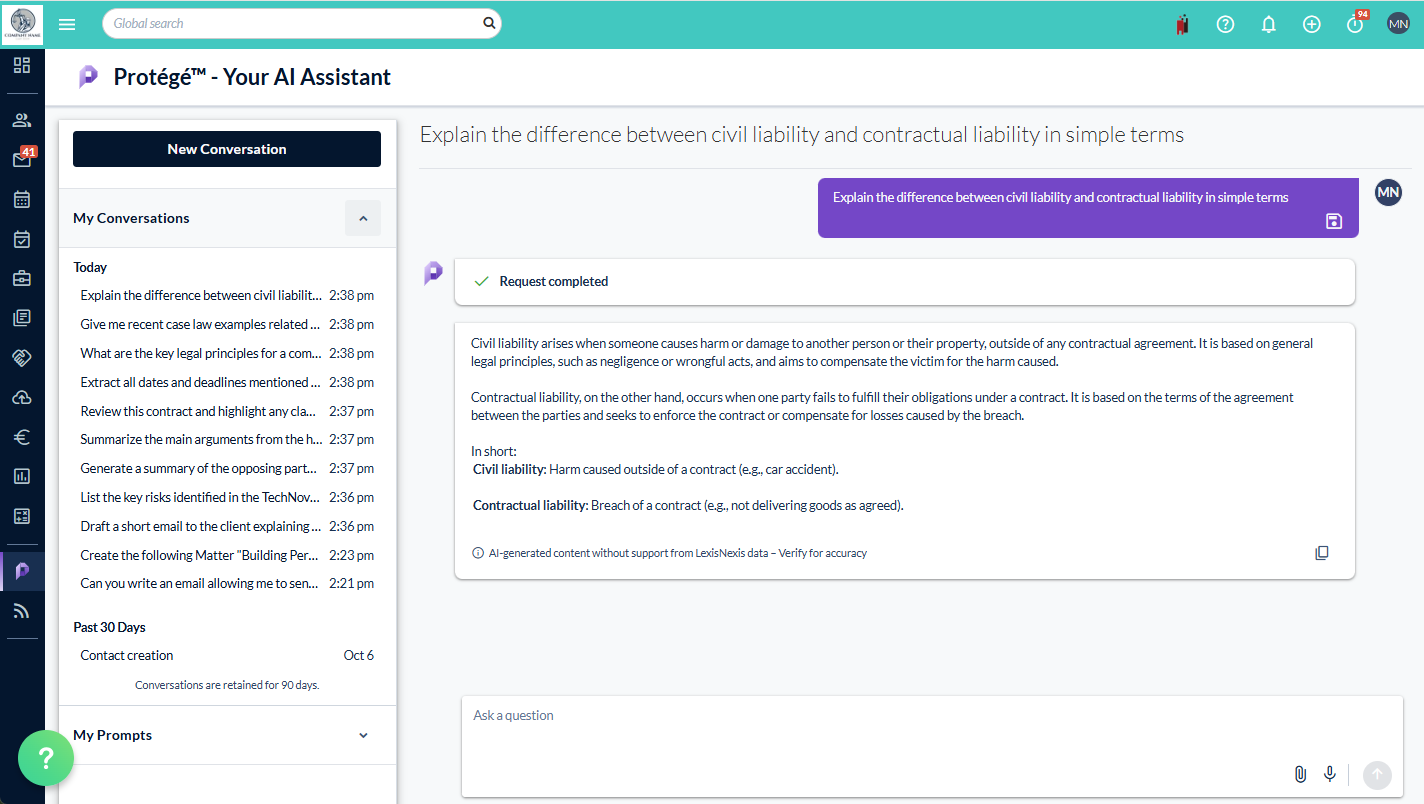Collapse the My Conversations section
1424x804 pixels.
tap(363, 218)
